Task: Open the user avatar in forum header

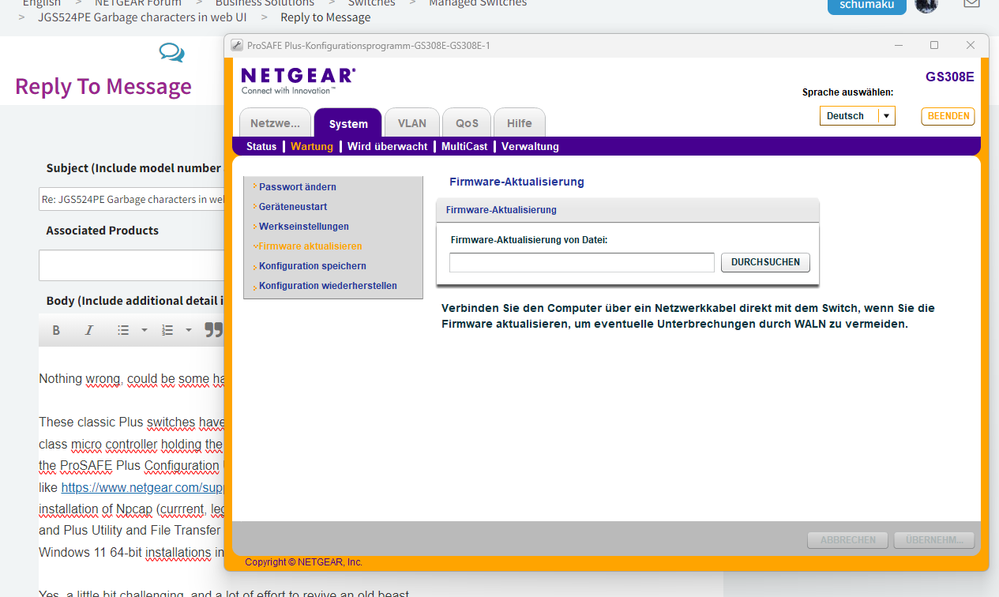Action: click(926, 6)
